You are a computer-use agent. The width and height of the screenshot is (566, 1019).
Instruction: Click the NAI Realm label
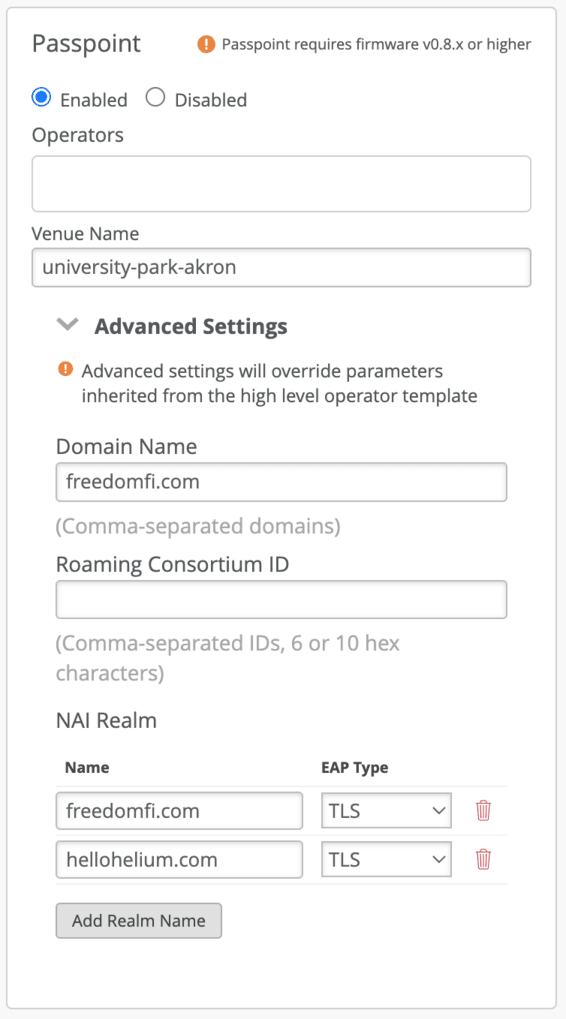click(107, 721)
